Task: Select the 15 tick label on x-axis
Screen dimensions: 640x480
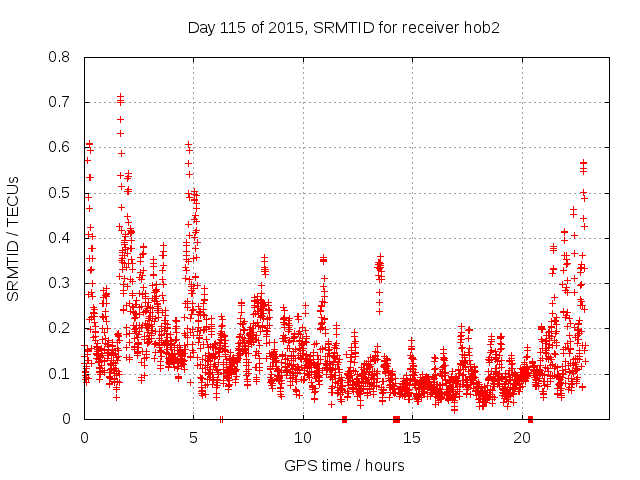Action: [x=413, y=438]
